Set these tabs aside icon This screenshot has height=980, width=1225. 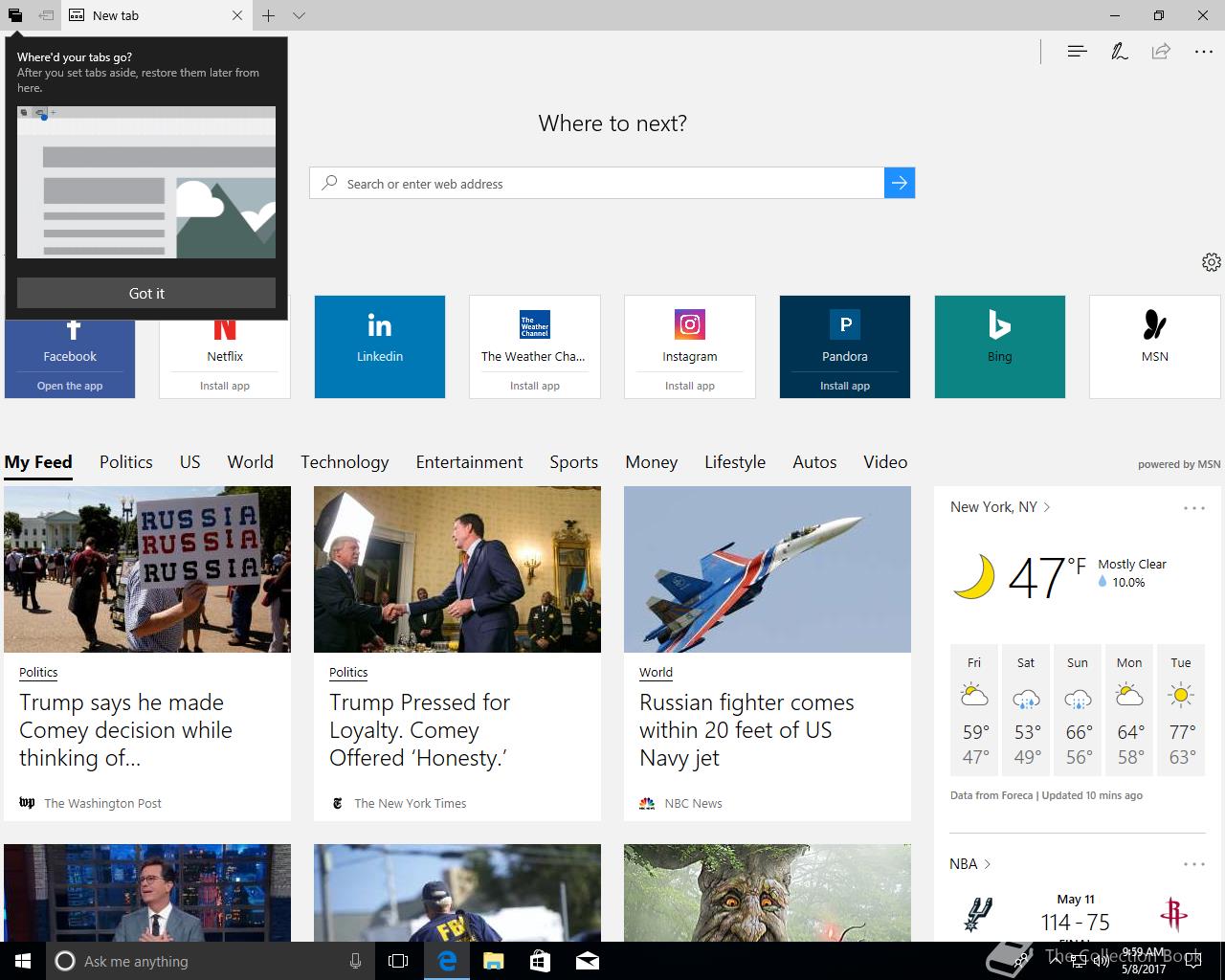46,15
